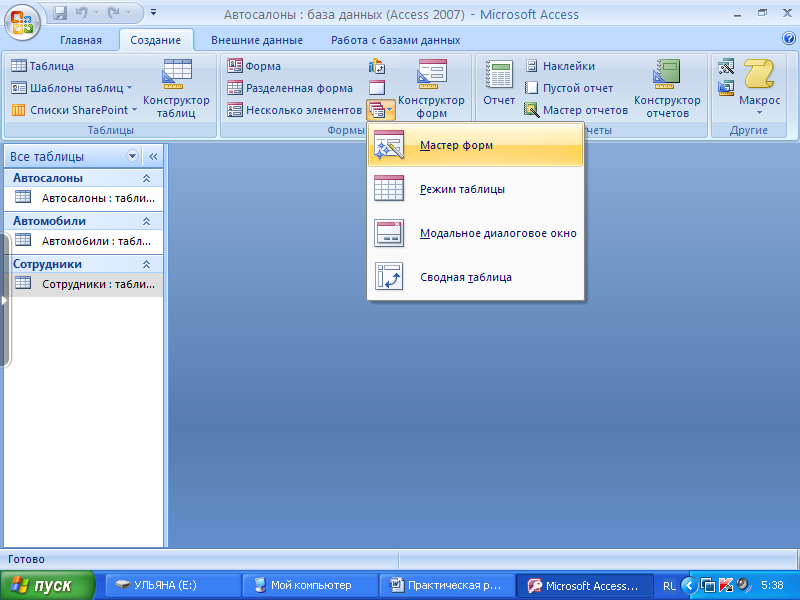
Task: Switch to Мой компьютер taskbar window
Action: [x=310, y=585]
